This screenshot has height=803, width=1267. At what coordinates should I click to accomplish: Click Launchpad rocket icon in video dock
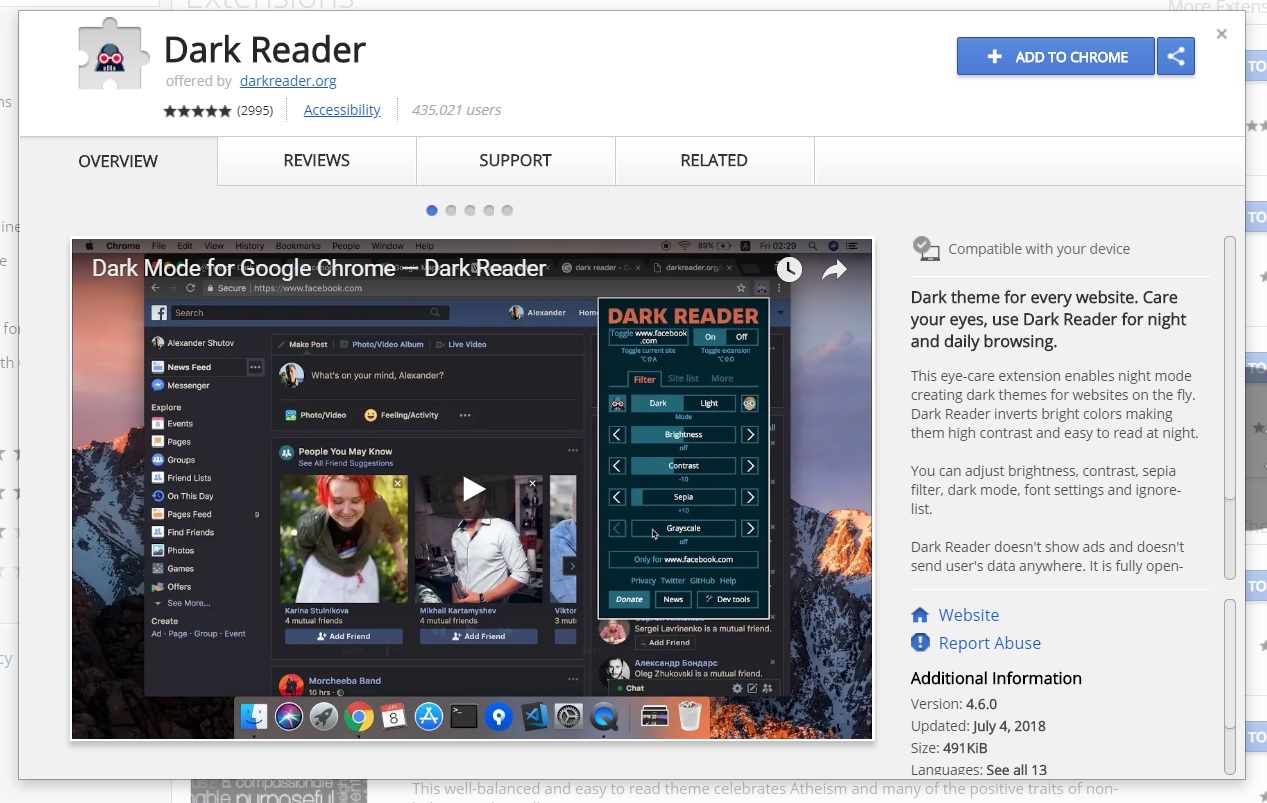pyautogui.click(x=323, y=716)
